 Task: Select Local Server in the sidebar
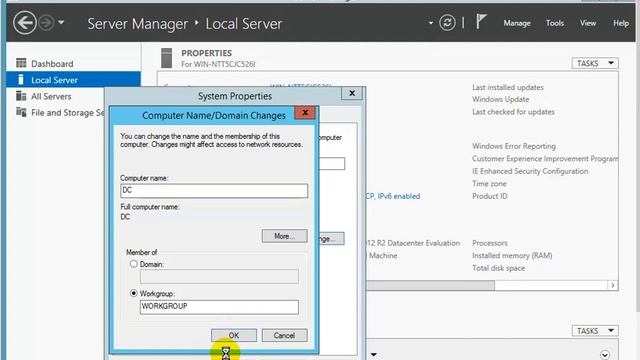(73, 80)
